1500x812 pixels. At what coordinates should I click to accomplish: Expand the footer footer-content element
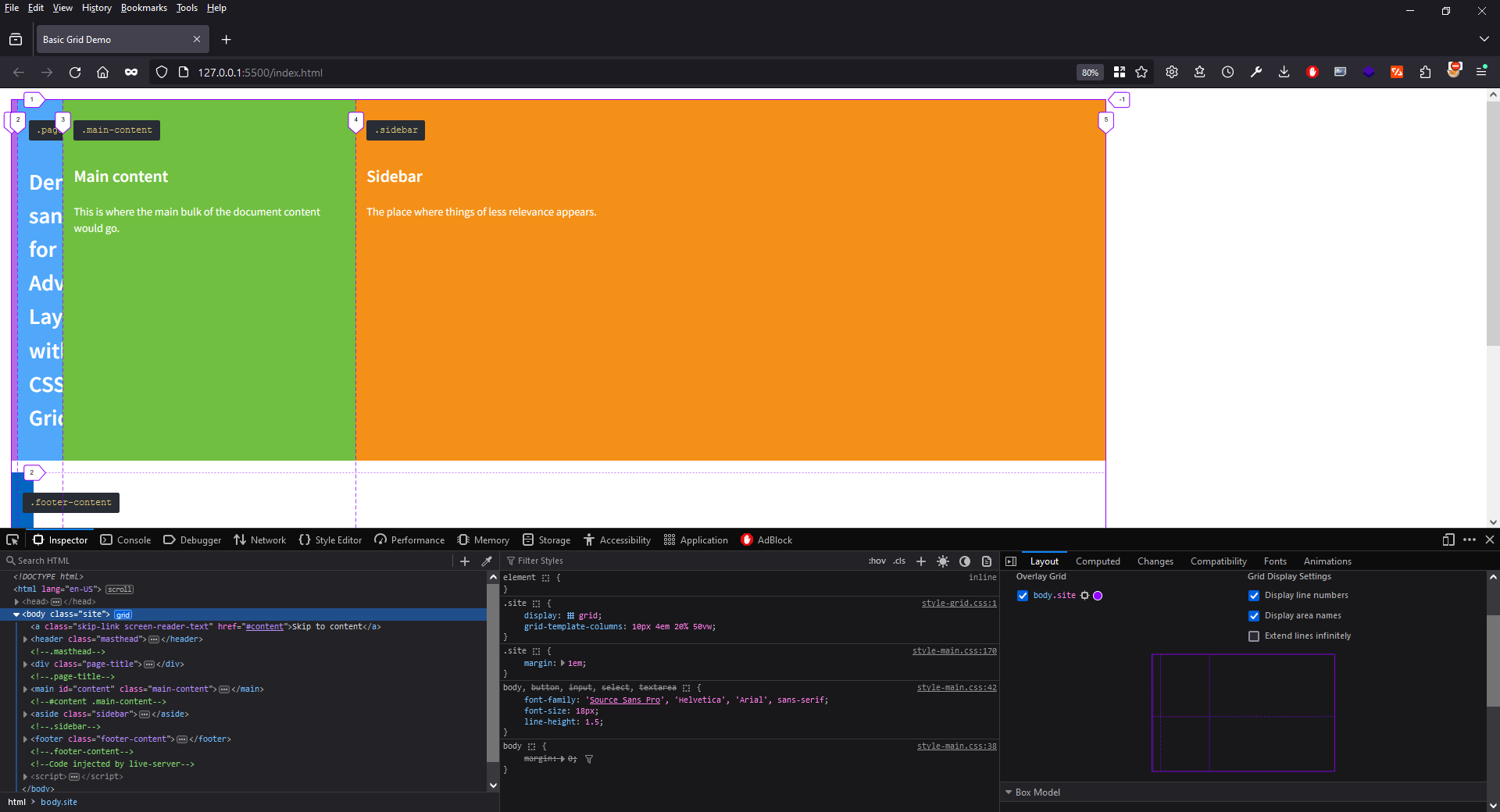click(25, 739)
